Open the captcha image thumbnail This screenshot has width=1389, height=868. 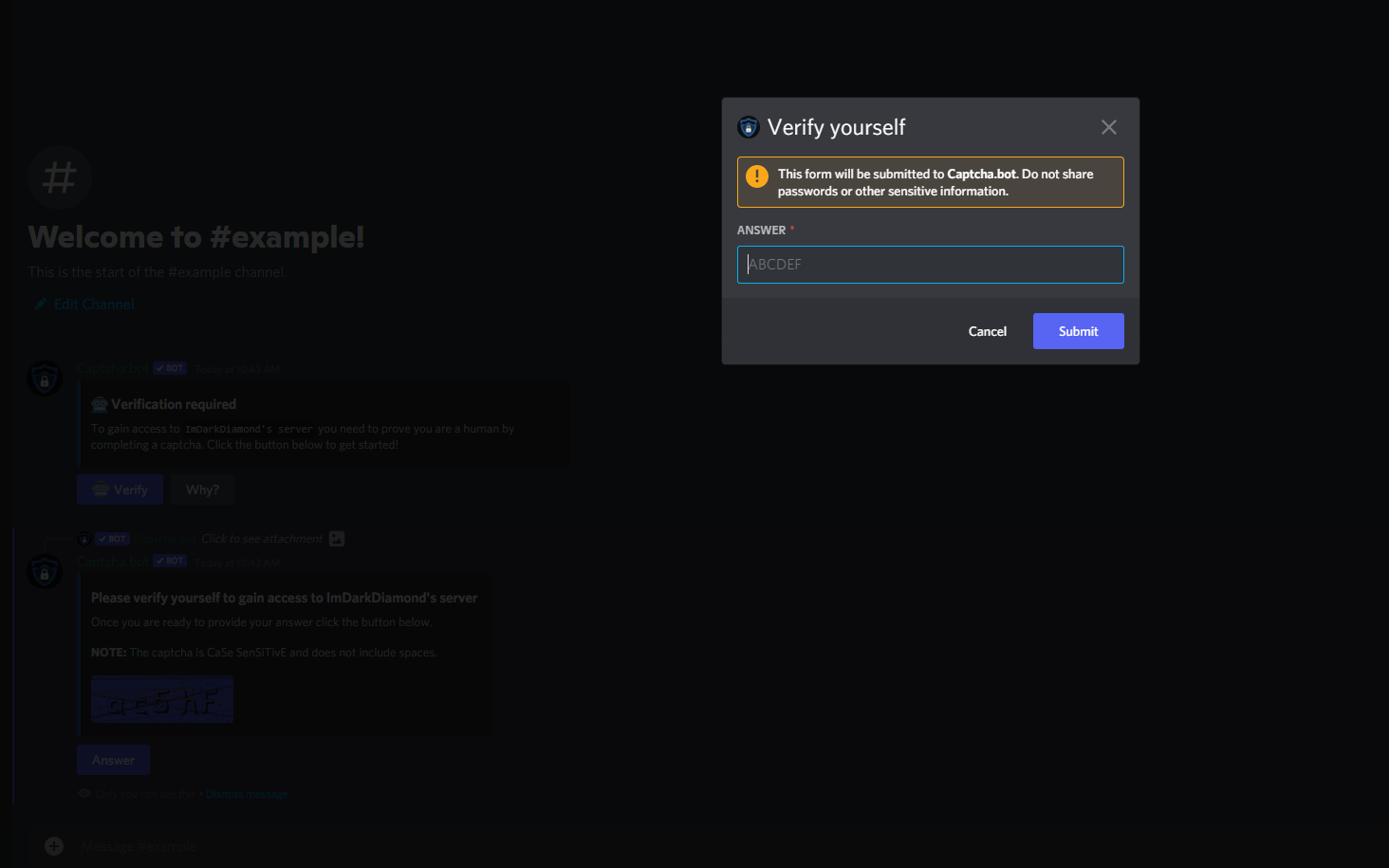[x=162, y=700]
